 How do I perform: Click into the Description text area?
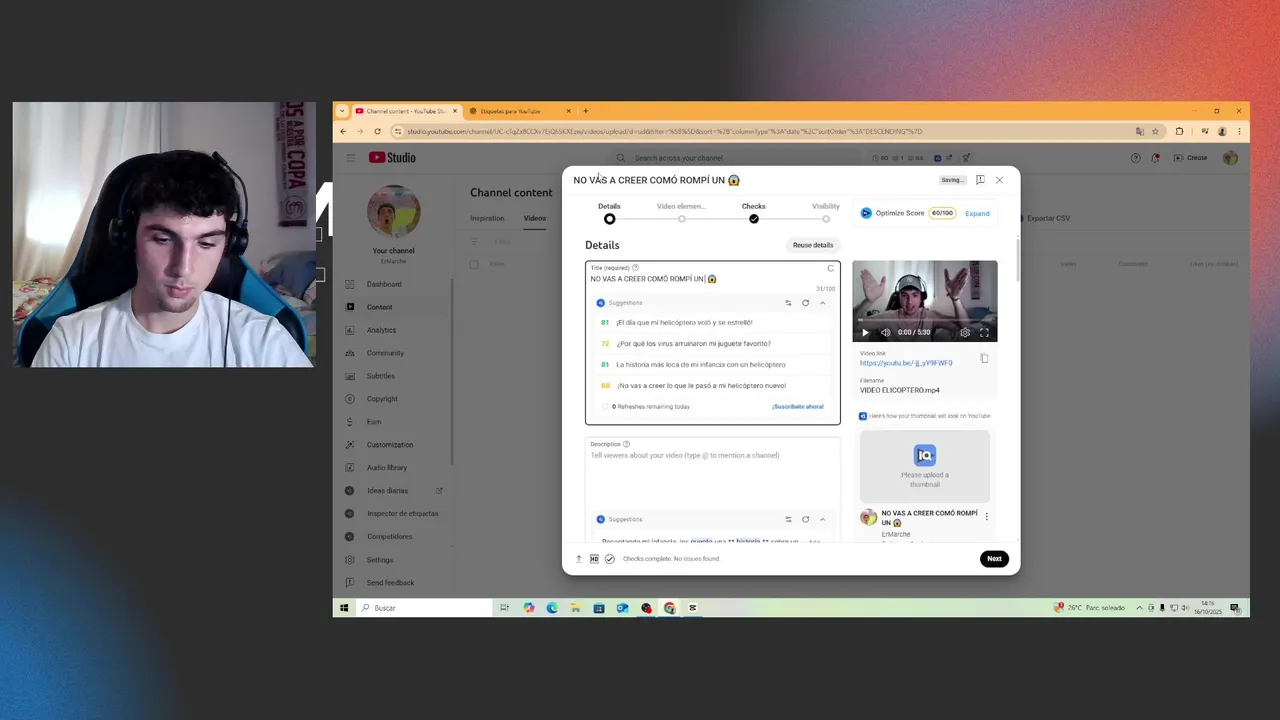tap(712, 475)
